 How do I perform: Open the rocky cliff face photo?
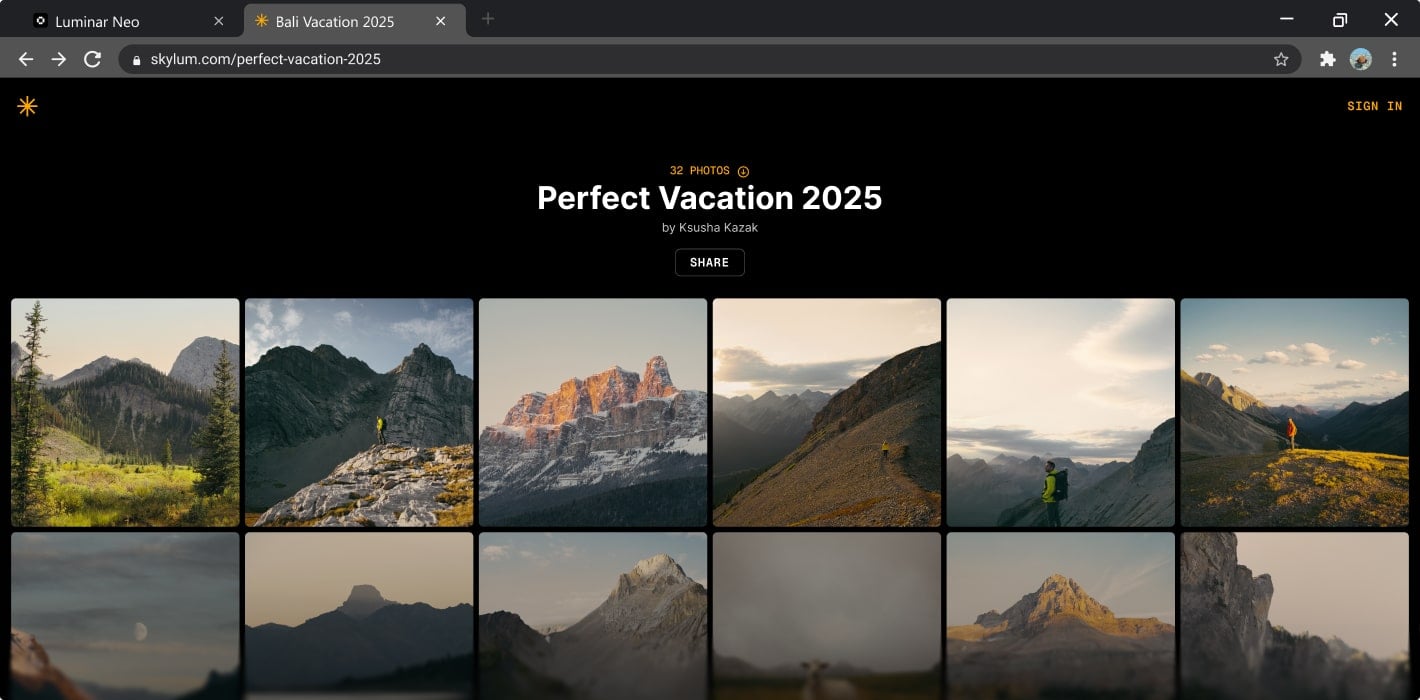click(x=1295, y=616)
